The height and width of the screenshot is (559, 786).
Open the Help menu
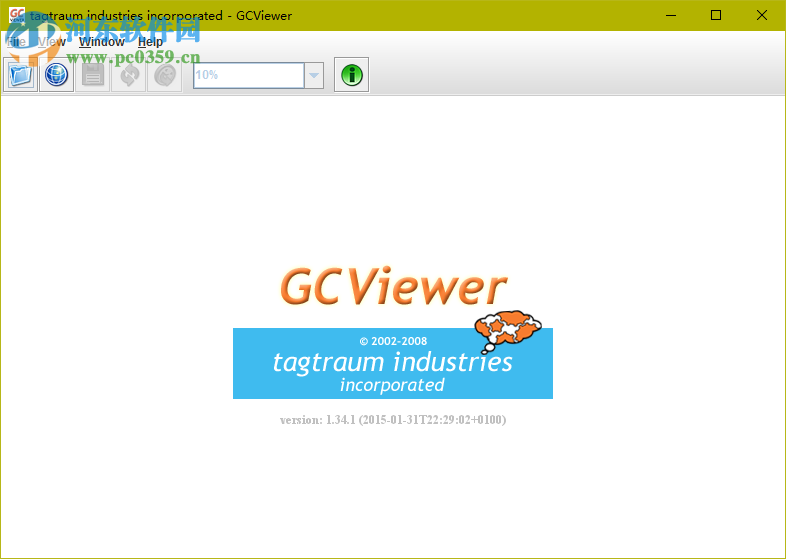(x=150, y=42)
